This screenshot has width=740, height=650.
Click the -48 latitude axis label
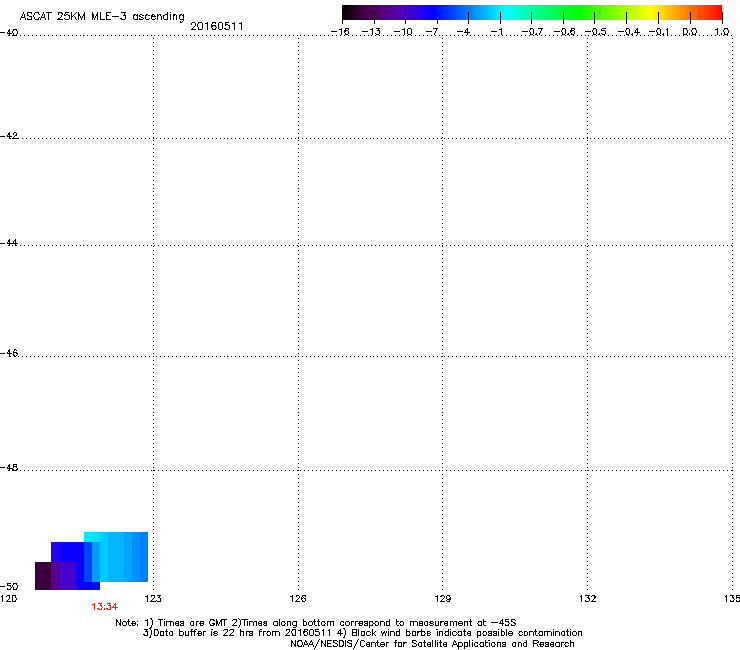9,468
